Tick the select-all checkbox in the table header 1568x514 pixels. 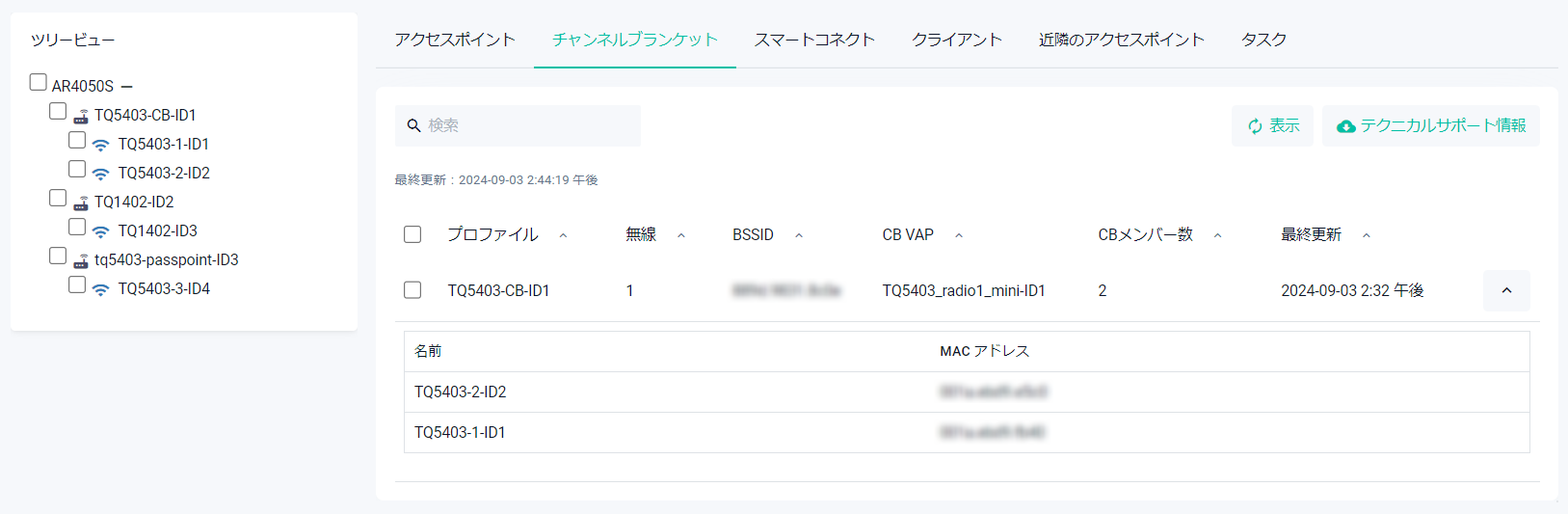(412, 234)
